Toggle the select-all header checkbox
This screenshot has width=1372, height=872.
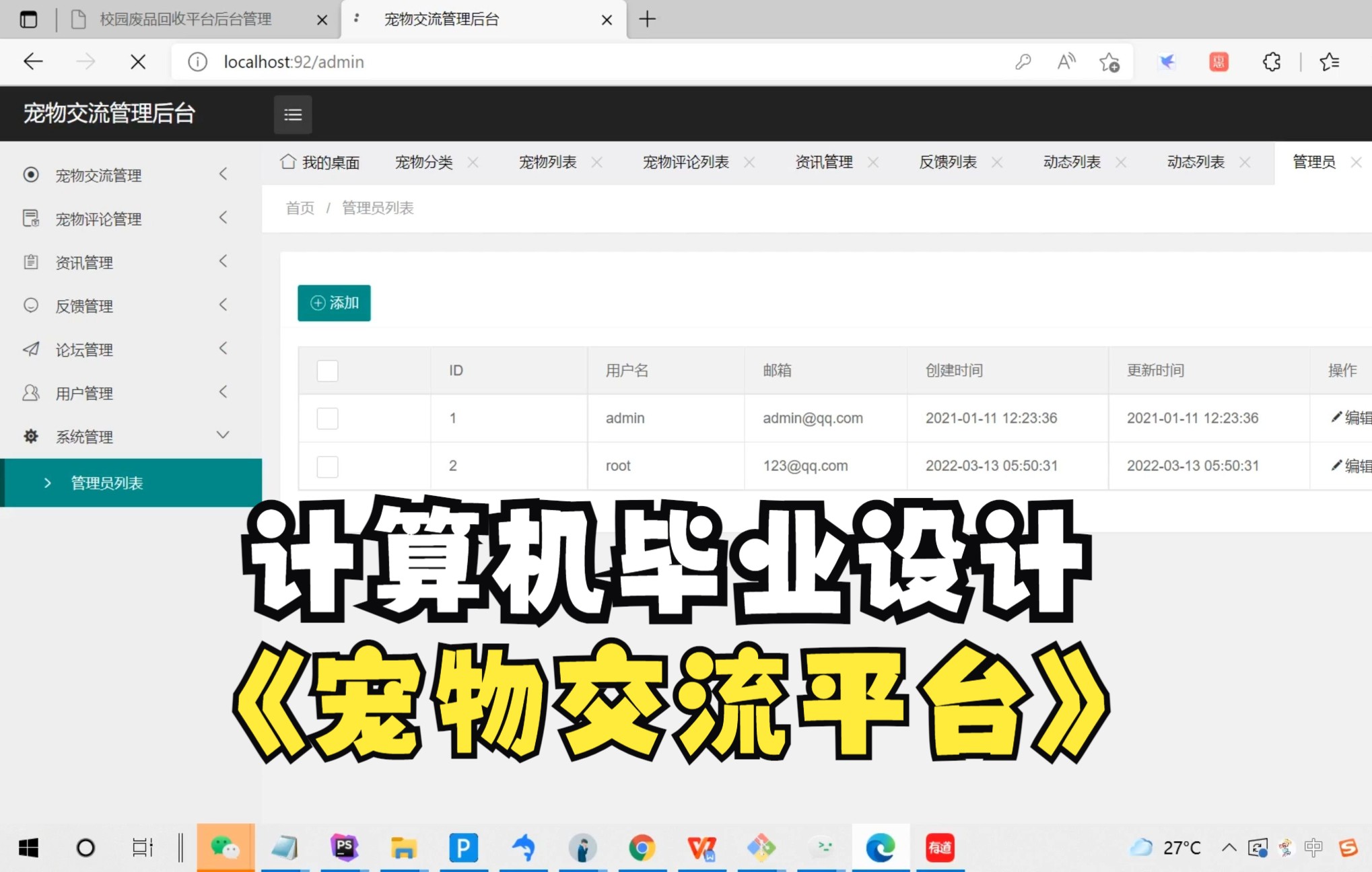327,371
